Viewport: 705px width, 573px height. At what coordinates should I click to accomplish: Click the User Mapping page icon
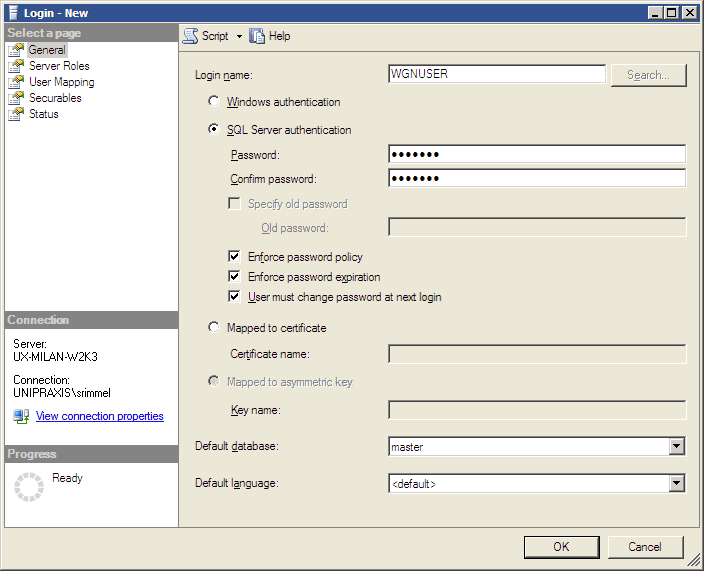[x=16, y=82]
